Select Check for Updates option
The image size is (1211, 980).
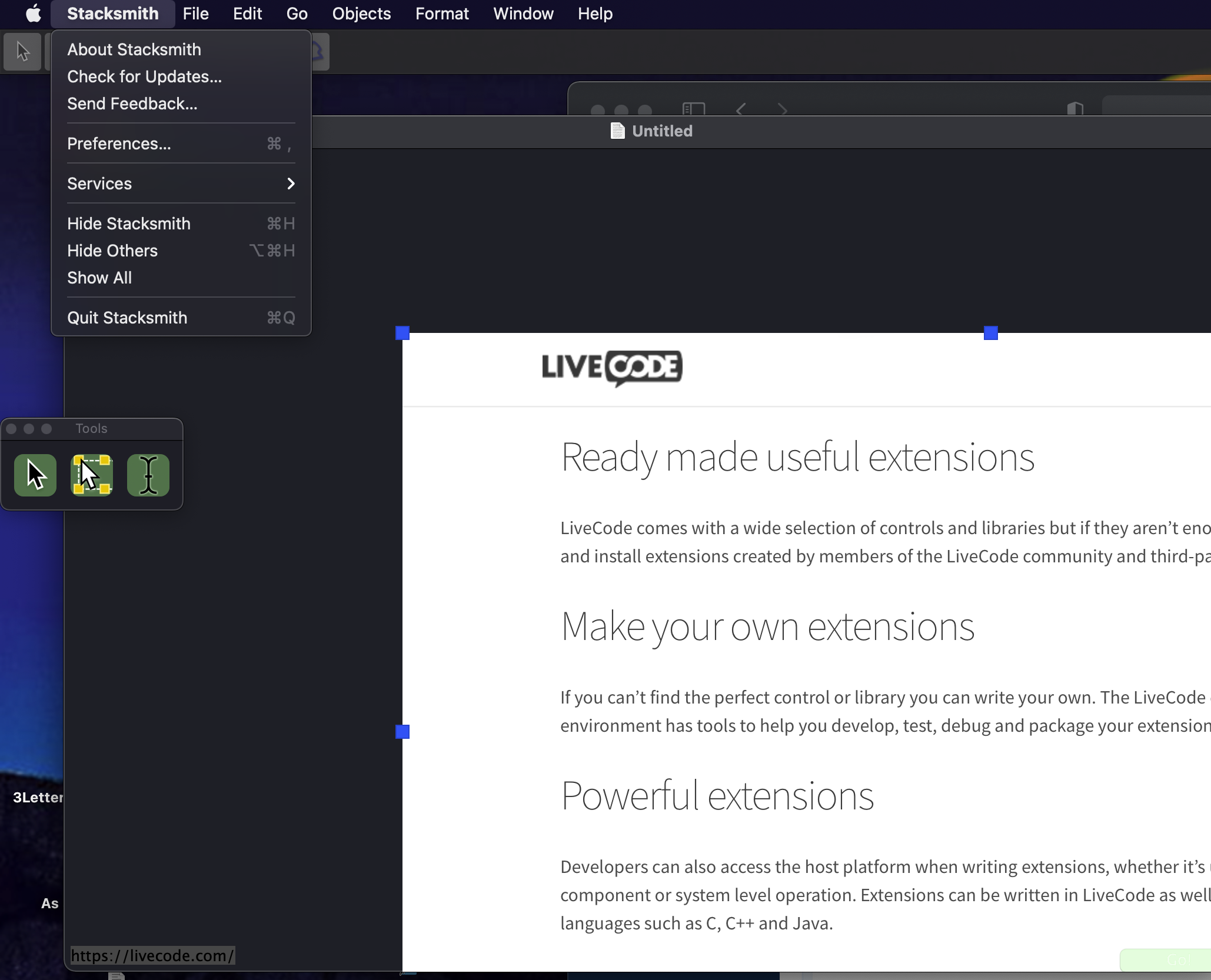click(x=144, y=76)
